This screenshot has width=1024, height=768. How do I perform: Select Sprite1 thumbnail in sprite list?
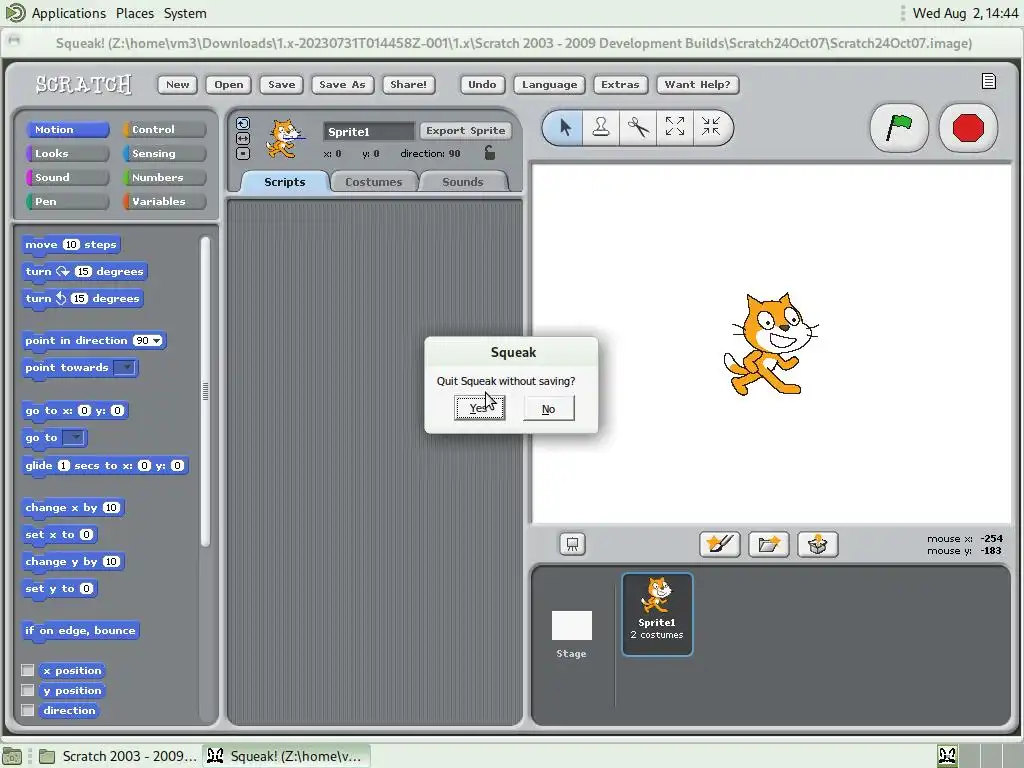(657, 614)
